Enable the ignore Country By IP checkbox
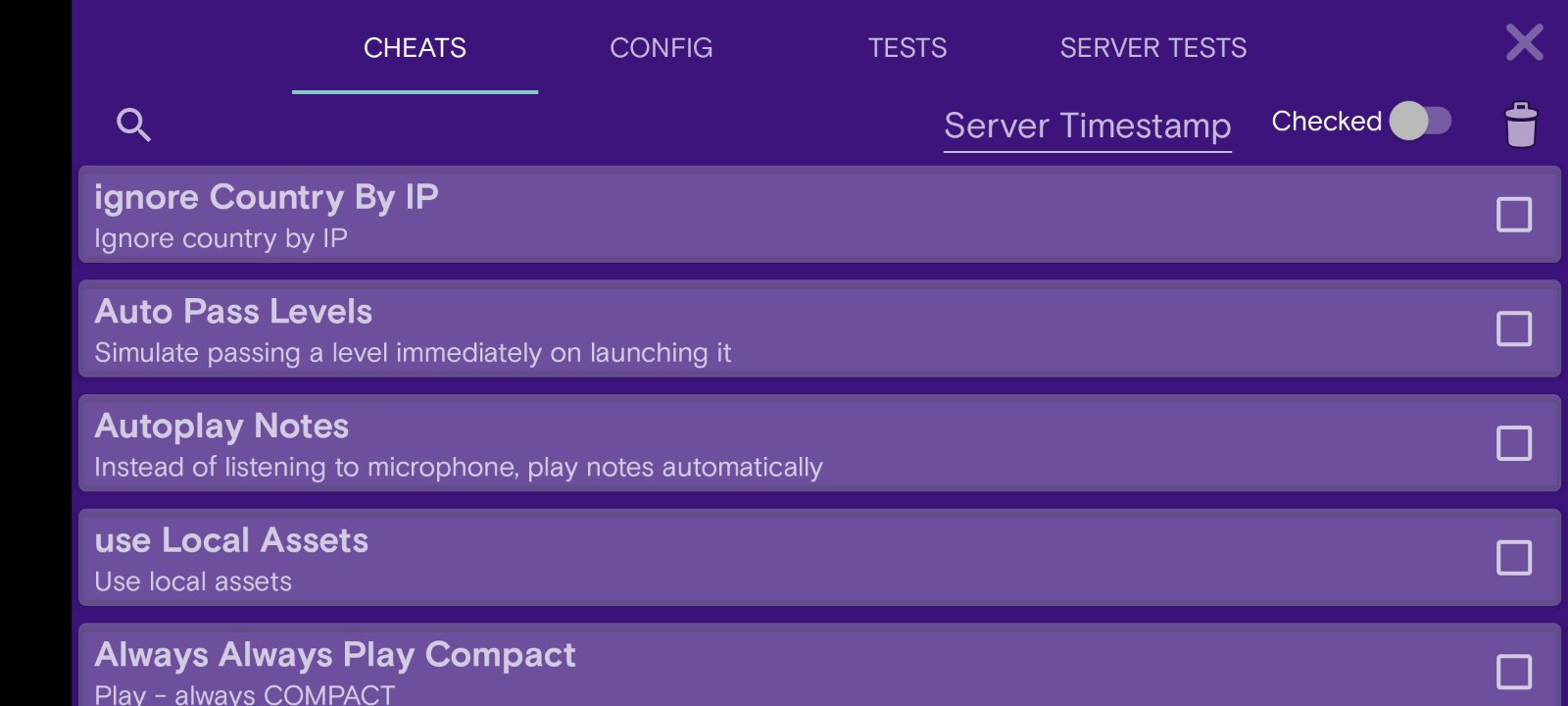 pyautogui.click(x=1513, y=215)
